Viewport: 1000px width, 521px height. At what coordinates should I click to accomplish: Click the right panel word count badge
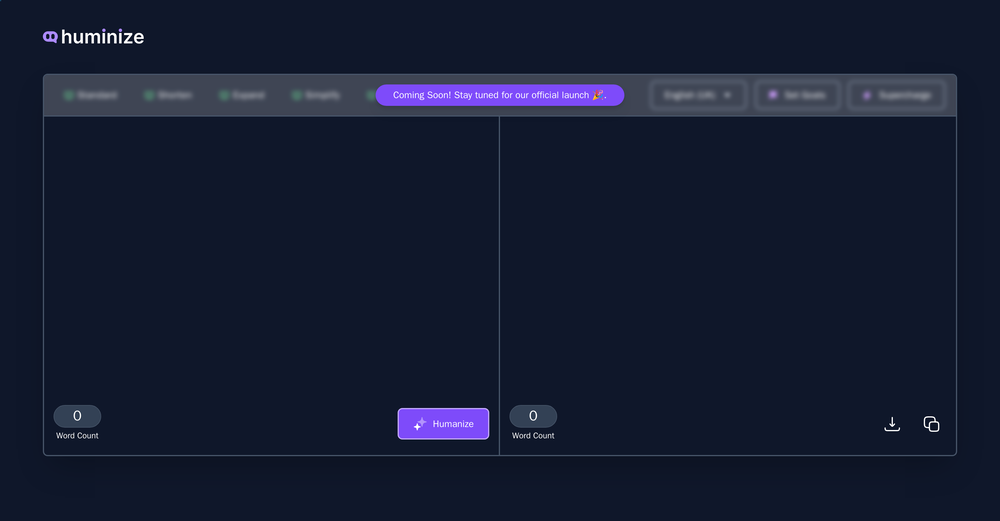point(533,416)
